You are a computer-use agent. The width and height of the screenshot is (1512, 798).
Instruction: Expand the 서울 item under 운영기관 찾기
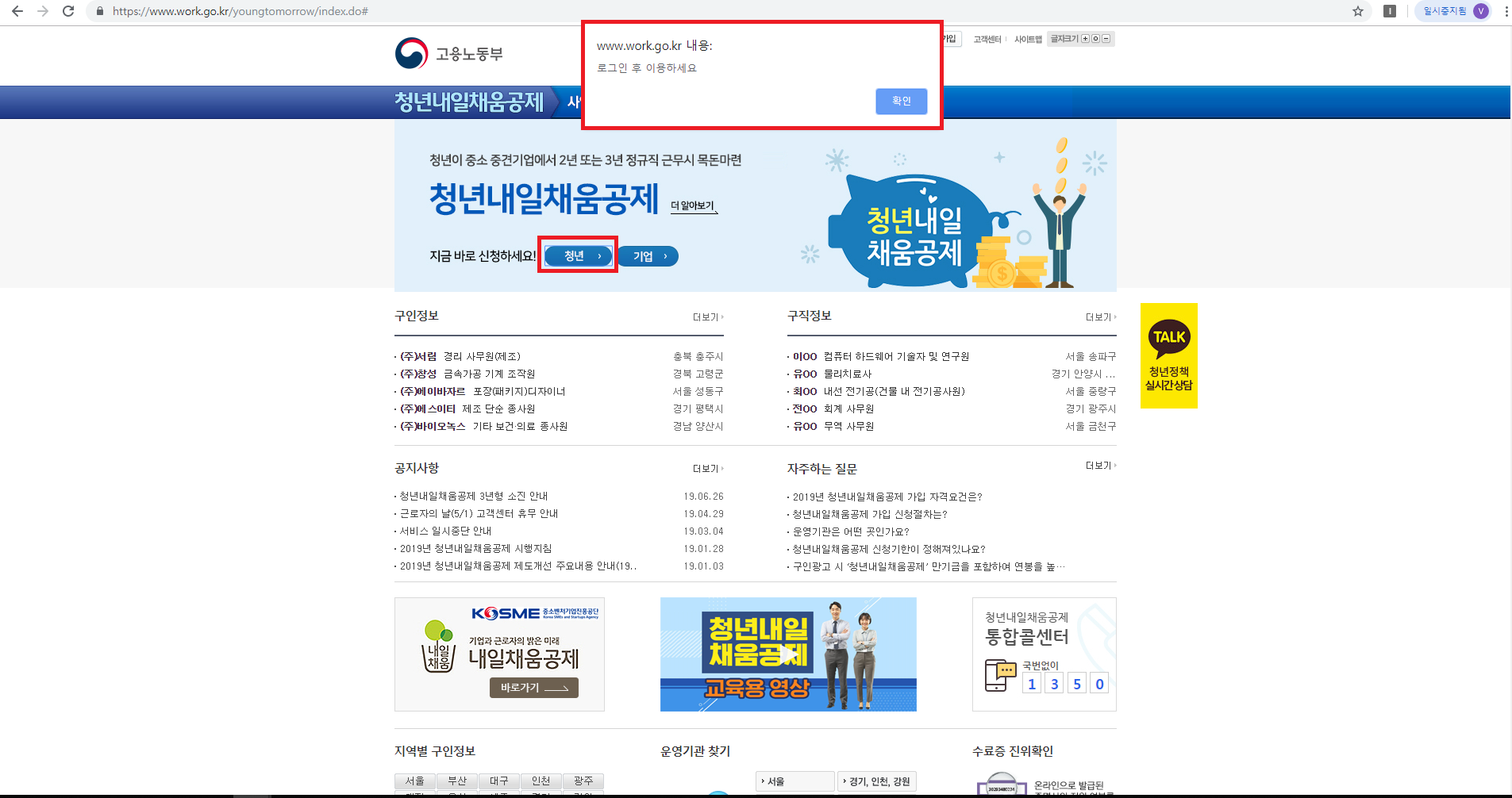(x=794, y=781)
